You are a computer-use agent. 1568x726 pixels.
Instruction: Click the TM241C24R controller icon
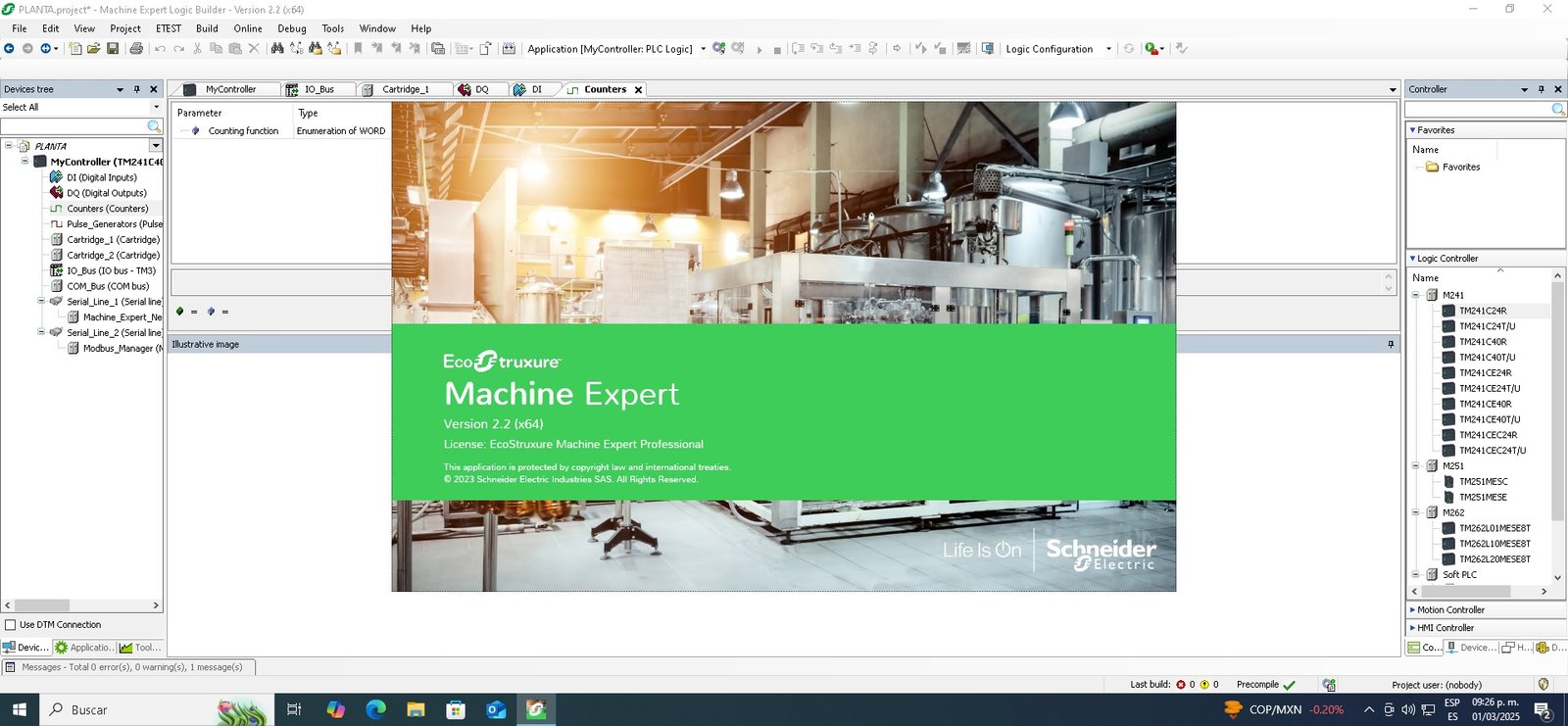coord(1448,311)
